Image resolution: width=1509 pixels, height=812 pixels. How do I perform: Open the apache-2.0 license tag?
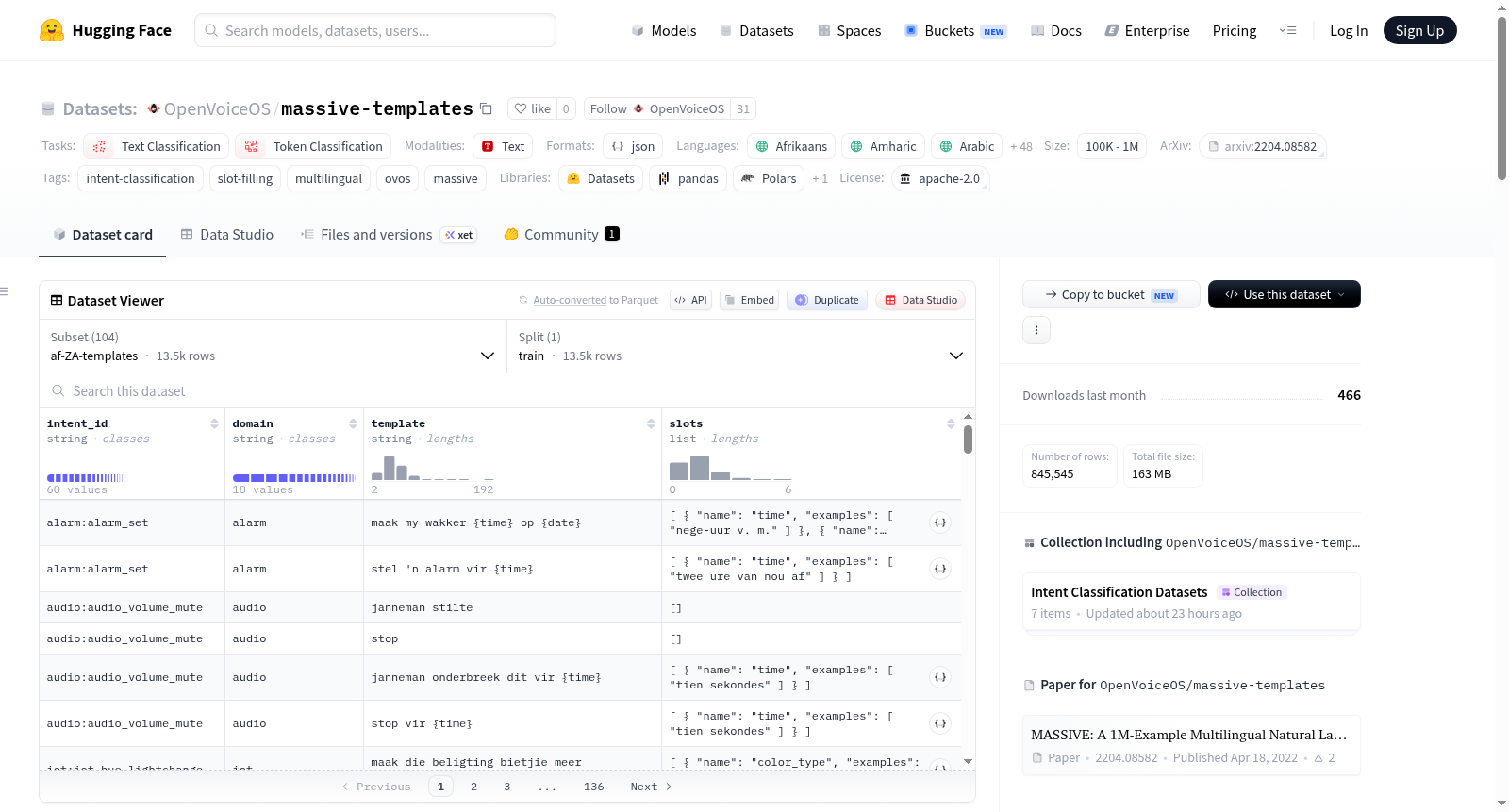point(939,178)
